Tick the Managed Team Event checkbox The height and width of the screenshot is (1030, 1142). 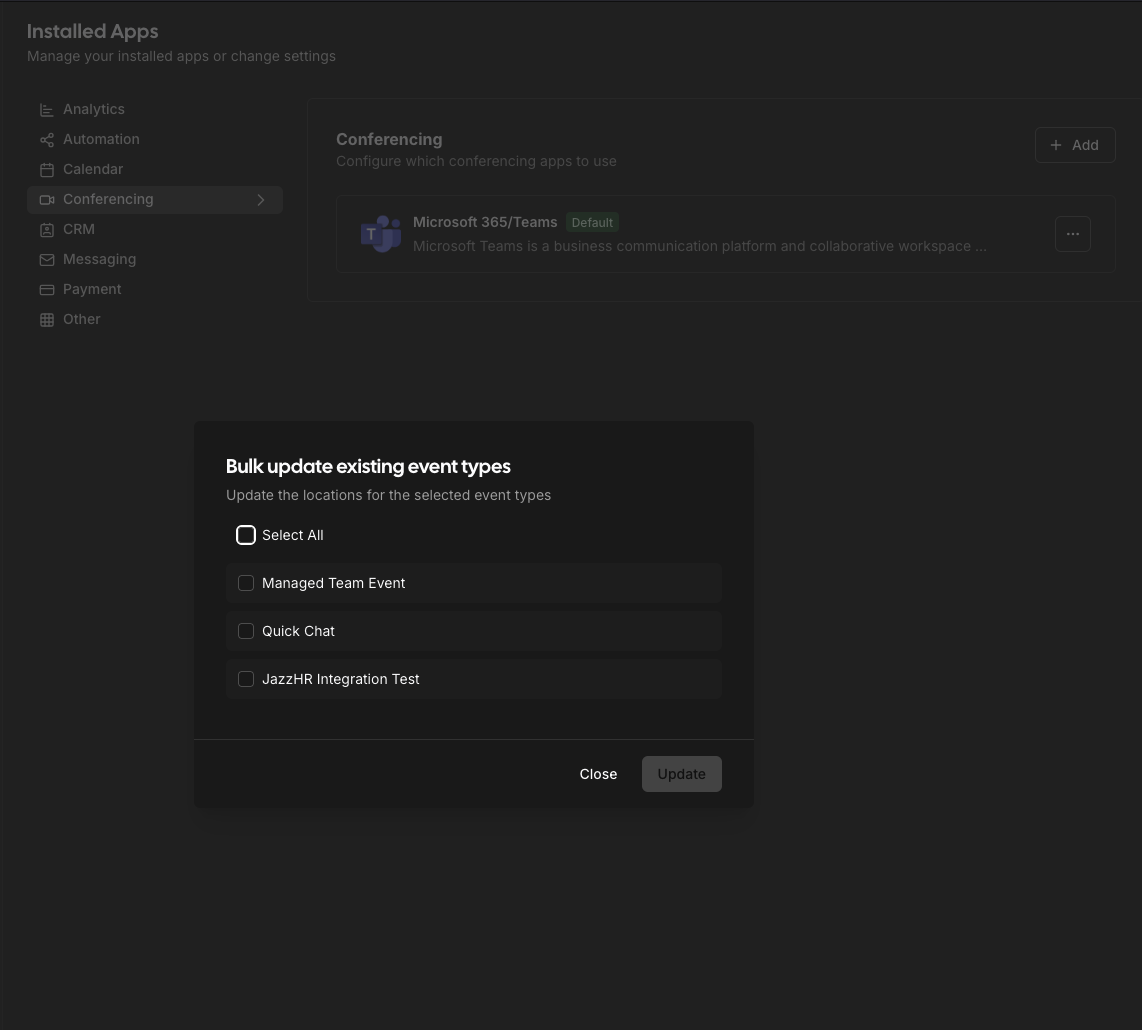coord(246,583)
